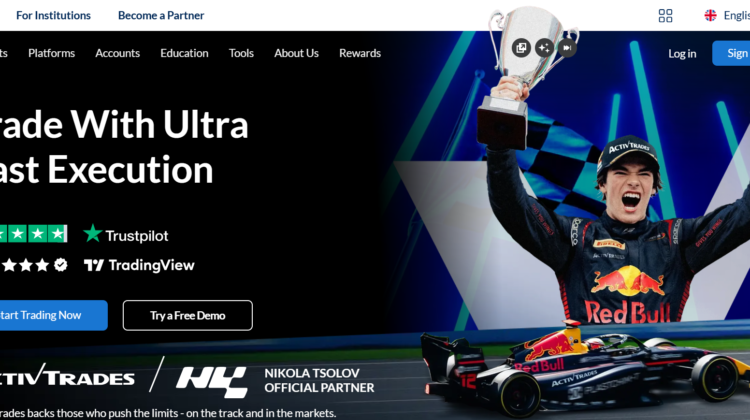The image size is (750, 420).
Task: Open the Education menu
Action: click(x=184, y=53)
